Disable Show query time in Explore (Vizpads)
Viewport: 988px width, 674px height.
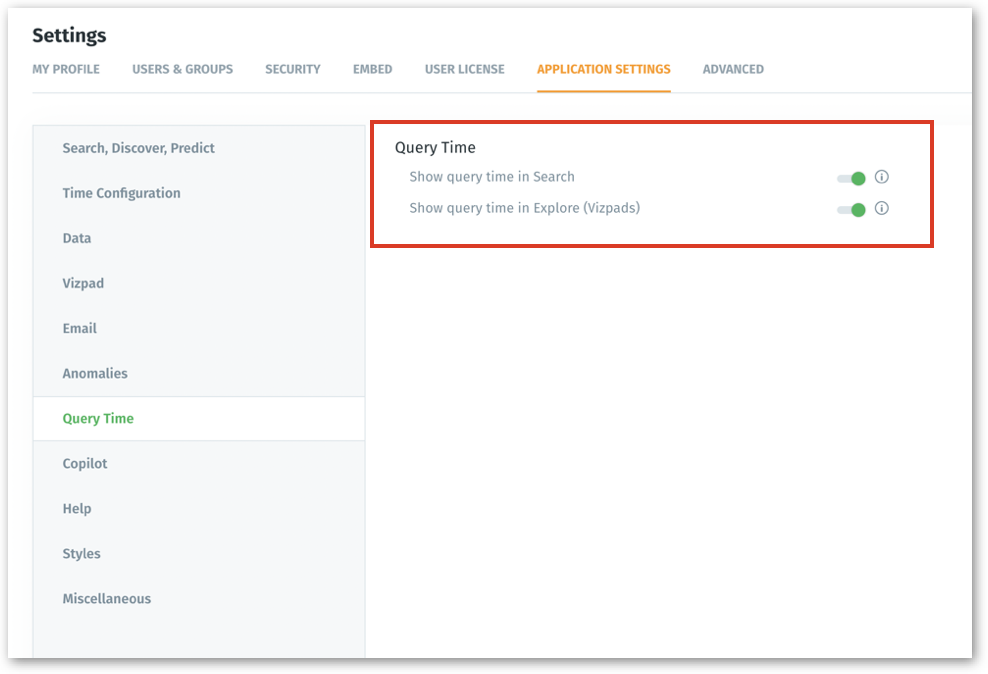[851, 210]
